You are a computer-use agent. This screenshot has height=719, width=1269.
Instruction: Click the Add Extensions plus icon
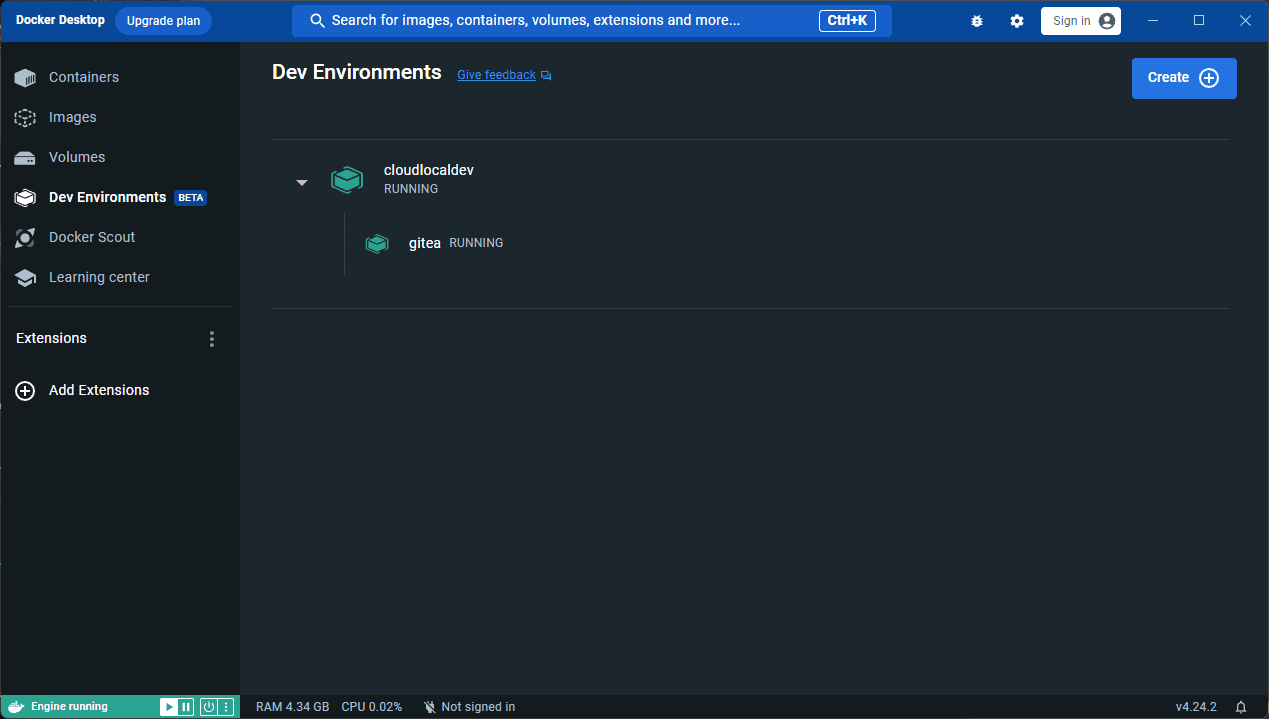tap(25, 391)
